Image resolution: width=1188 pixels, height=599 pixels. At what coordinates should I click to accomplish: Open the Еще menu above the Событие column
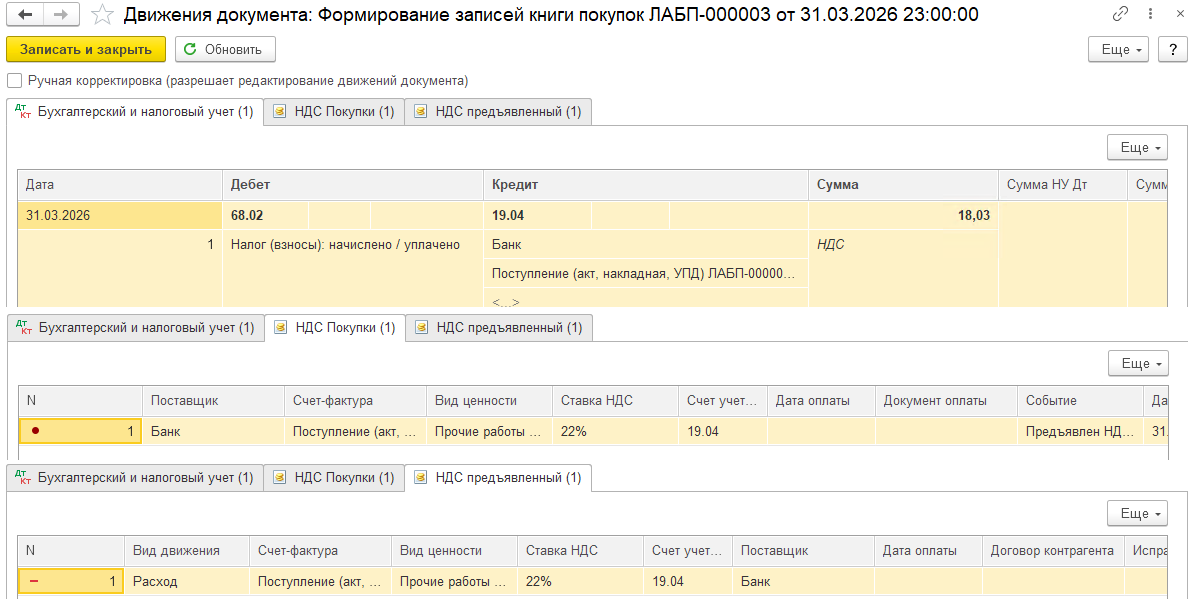1137,363
